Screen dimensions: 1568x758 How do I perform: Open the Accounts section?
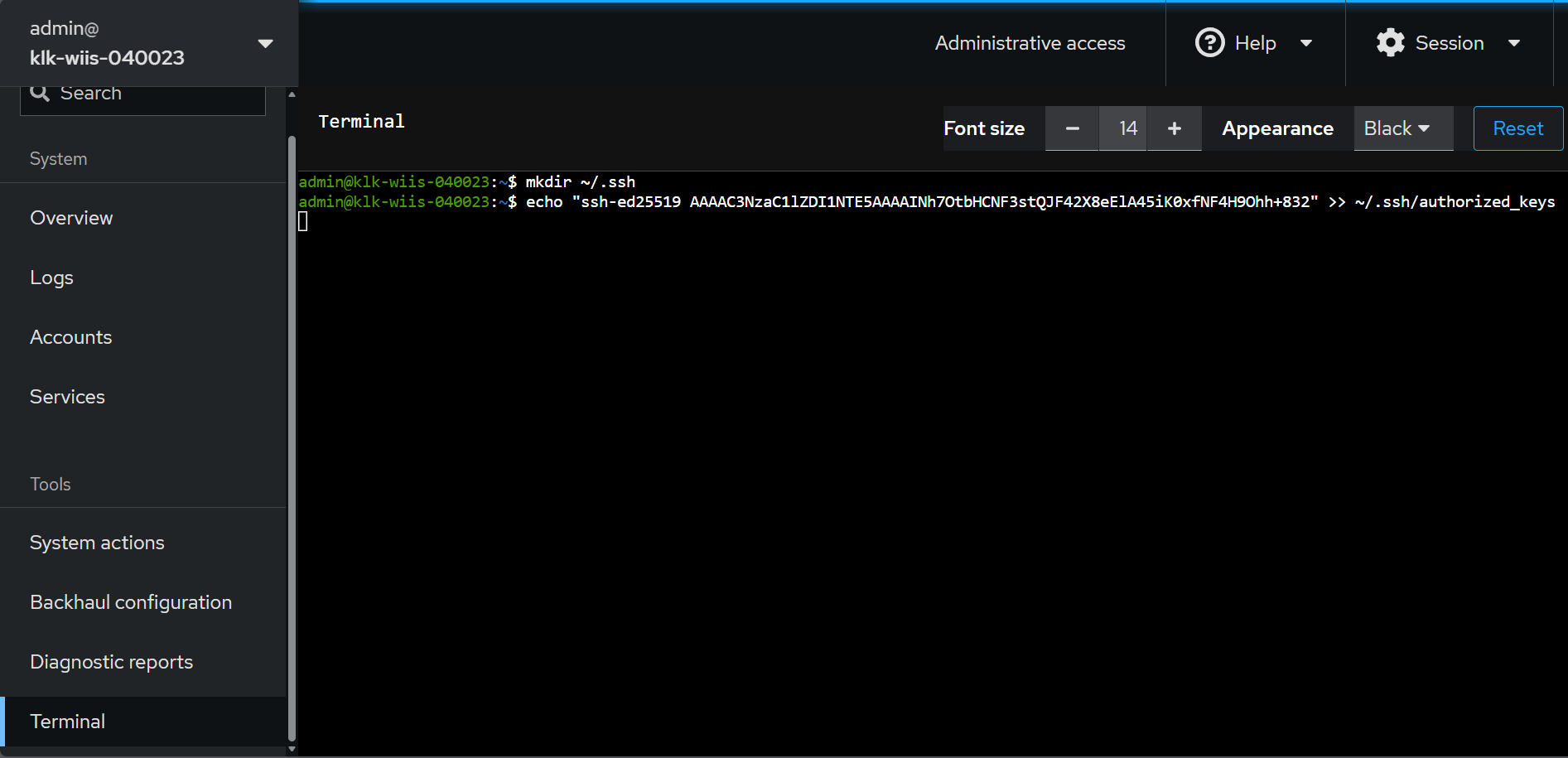[x=70, y=337]
